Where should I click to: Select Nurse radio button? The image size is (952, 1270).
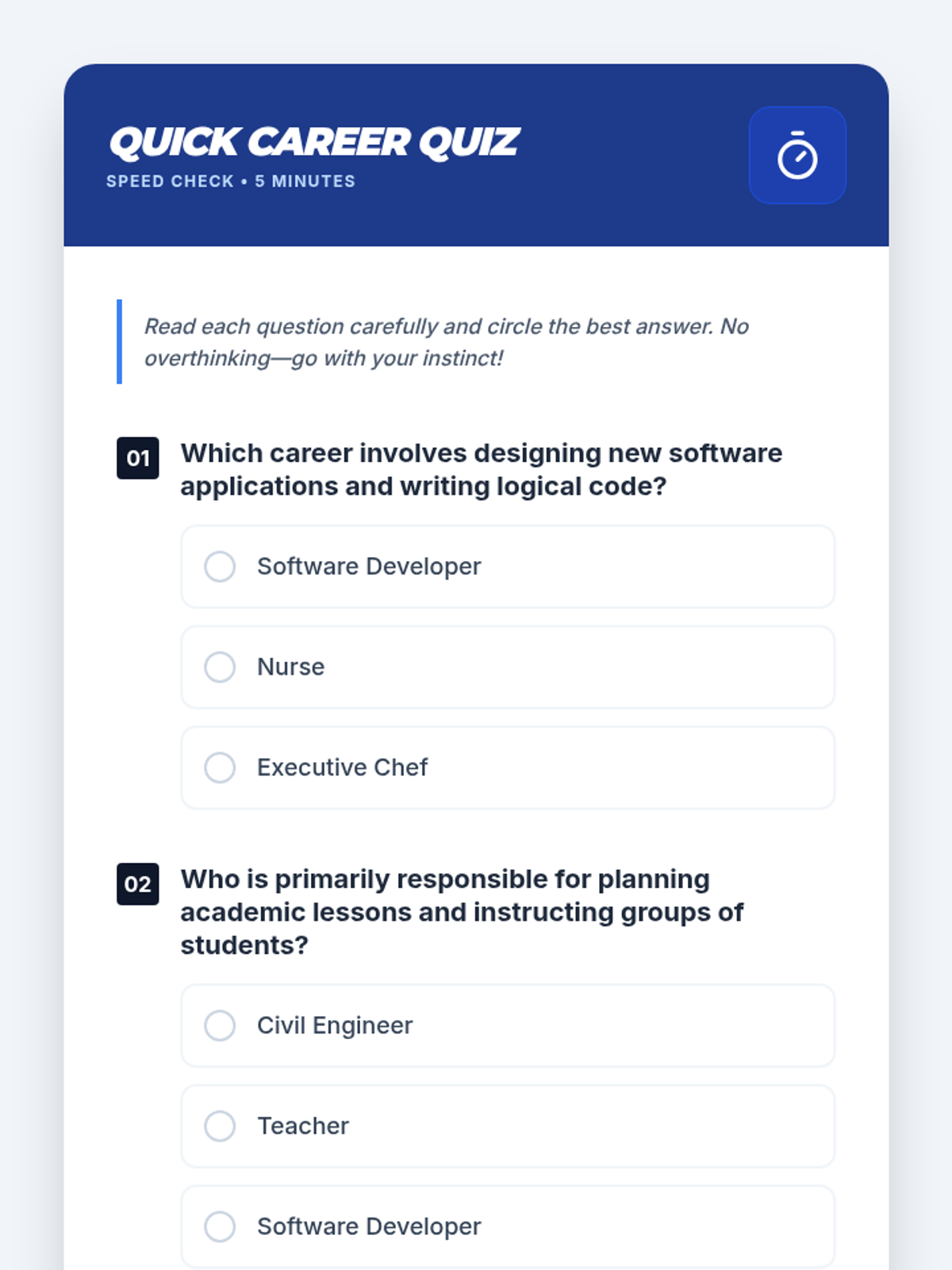[x=220, y=668]
